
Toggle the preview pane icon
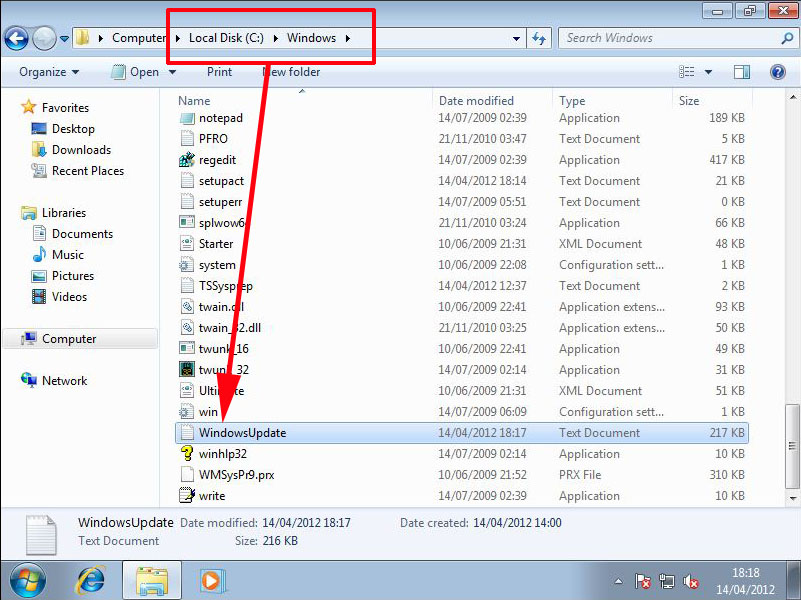(x=742, y=72)
